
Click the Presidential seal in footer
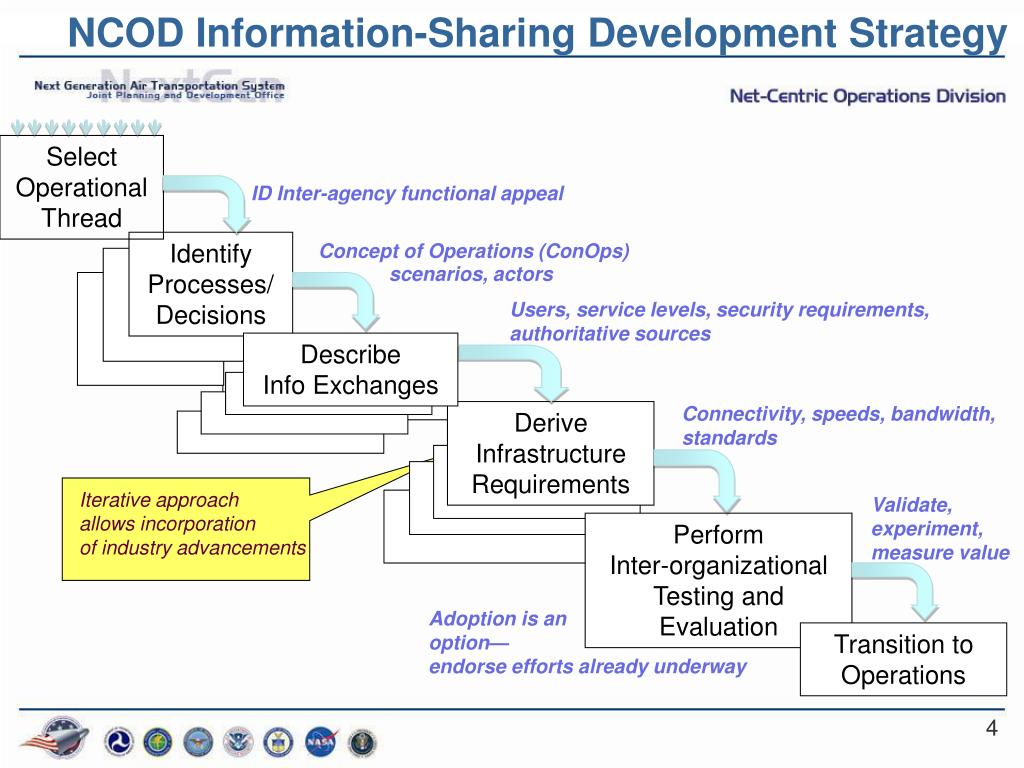pyautogui.click(x=362, y=742)
